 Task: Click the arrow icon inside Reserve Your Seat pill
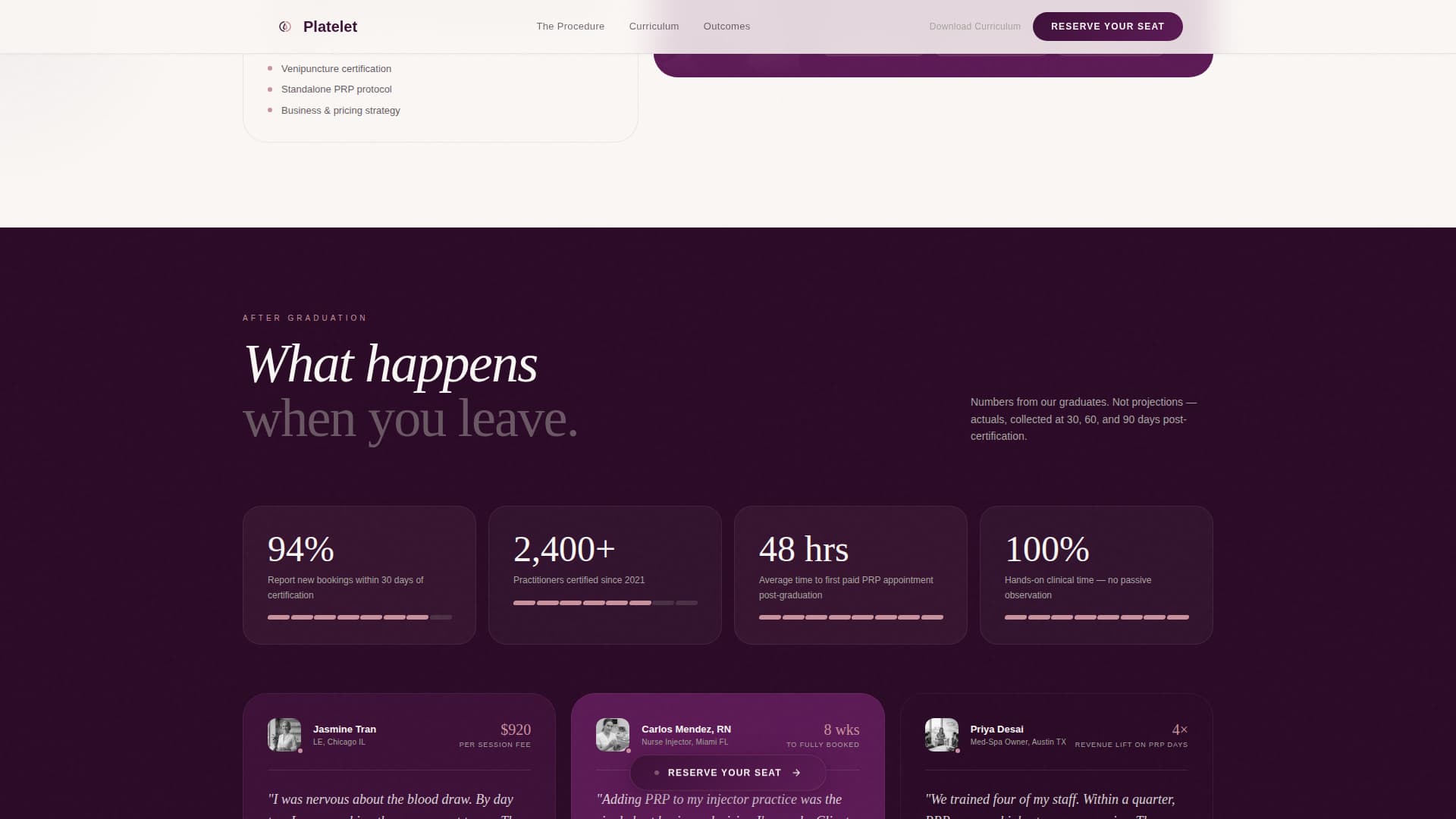click(797, 773)
